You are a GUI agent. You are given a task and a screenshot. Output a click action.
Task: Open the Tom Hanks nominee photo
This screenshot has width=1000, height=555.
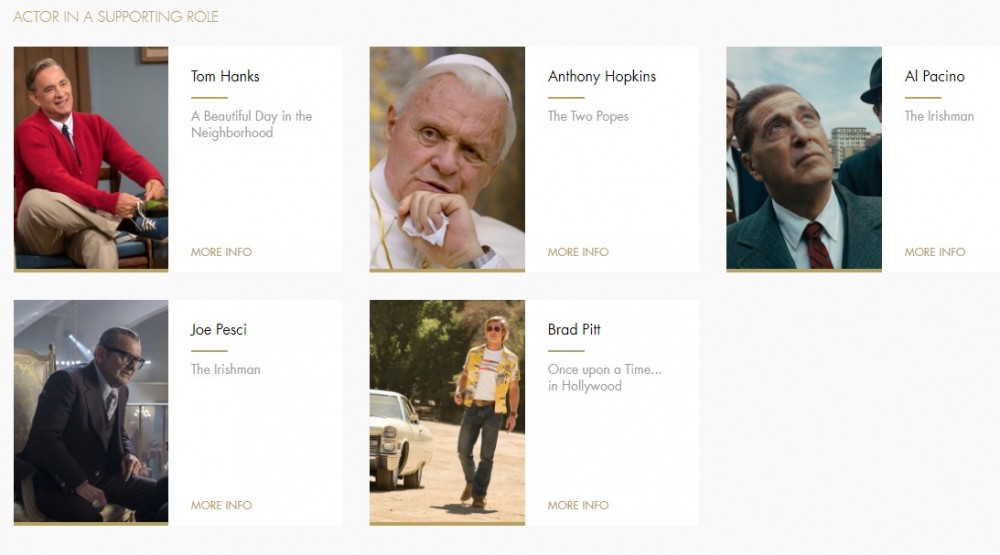point(91,158)
